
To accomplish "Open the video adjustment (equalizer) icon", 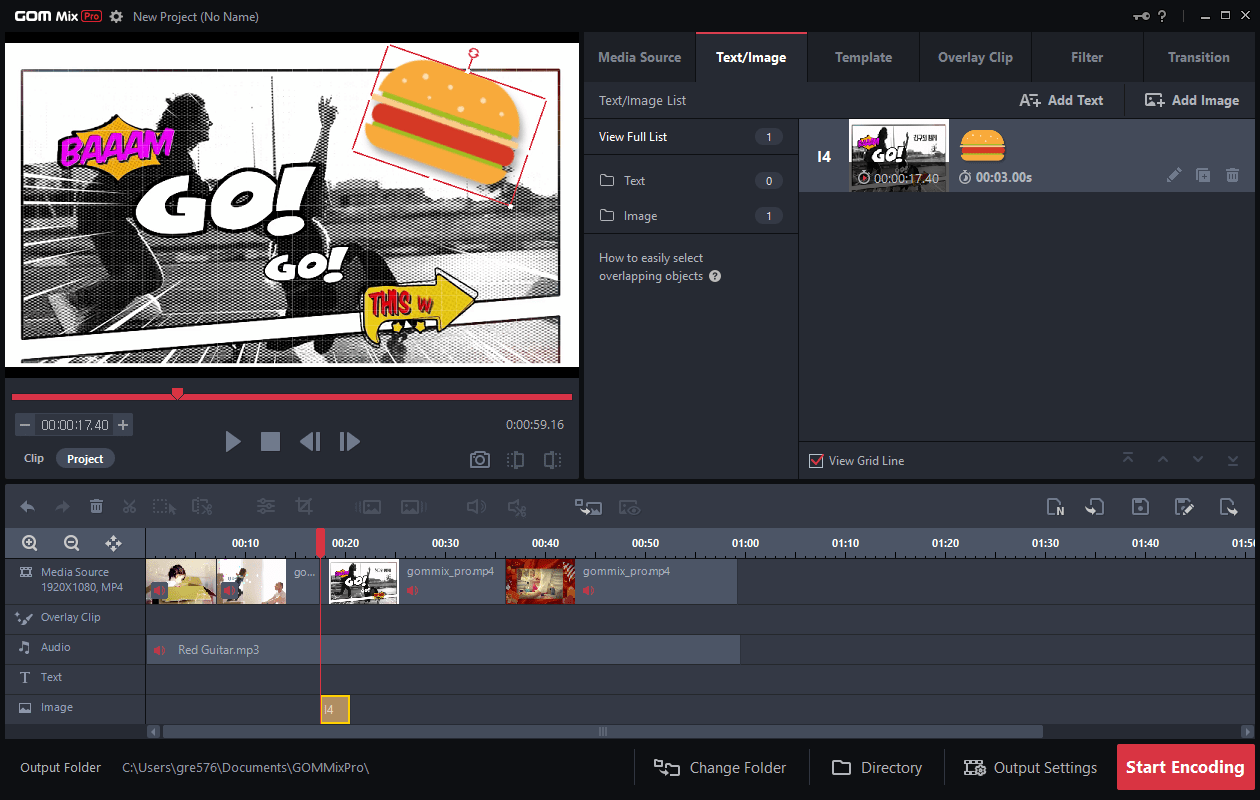I will [x=265, y=507].
